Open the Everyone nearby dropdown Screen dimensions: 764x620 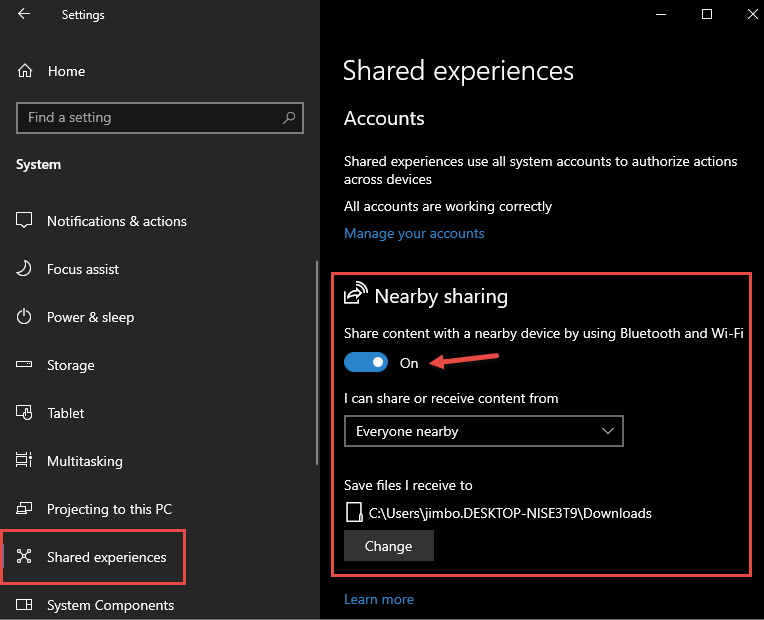tap(483, 431)
